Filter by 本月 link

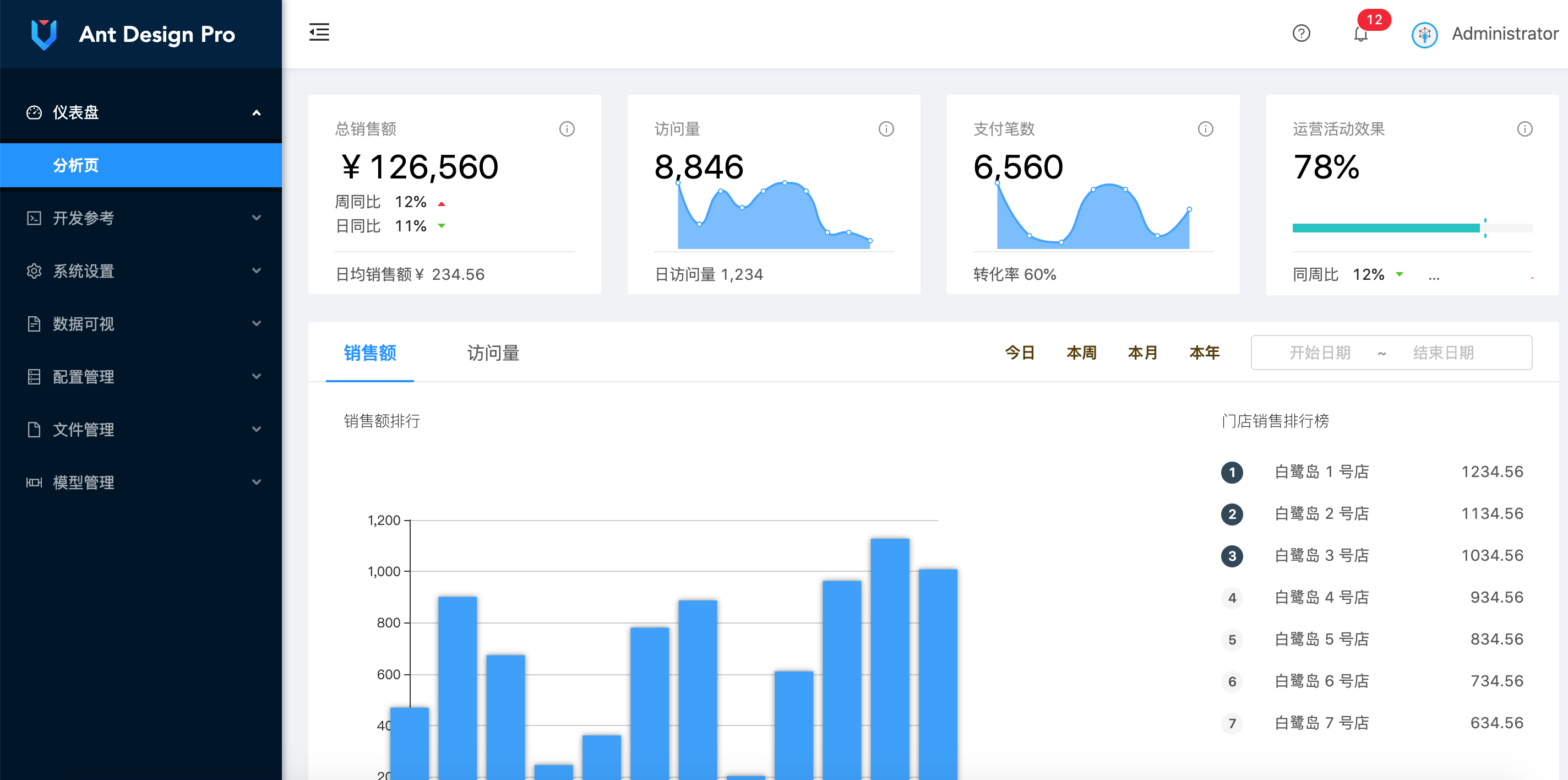[x=1142, y=353]
